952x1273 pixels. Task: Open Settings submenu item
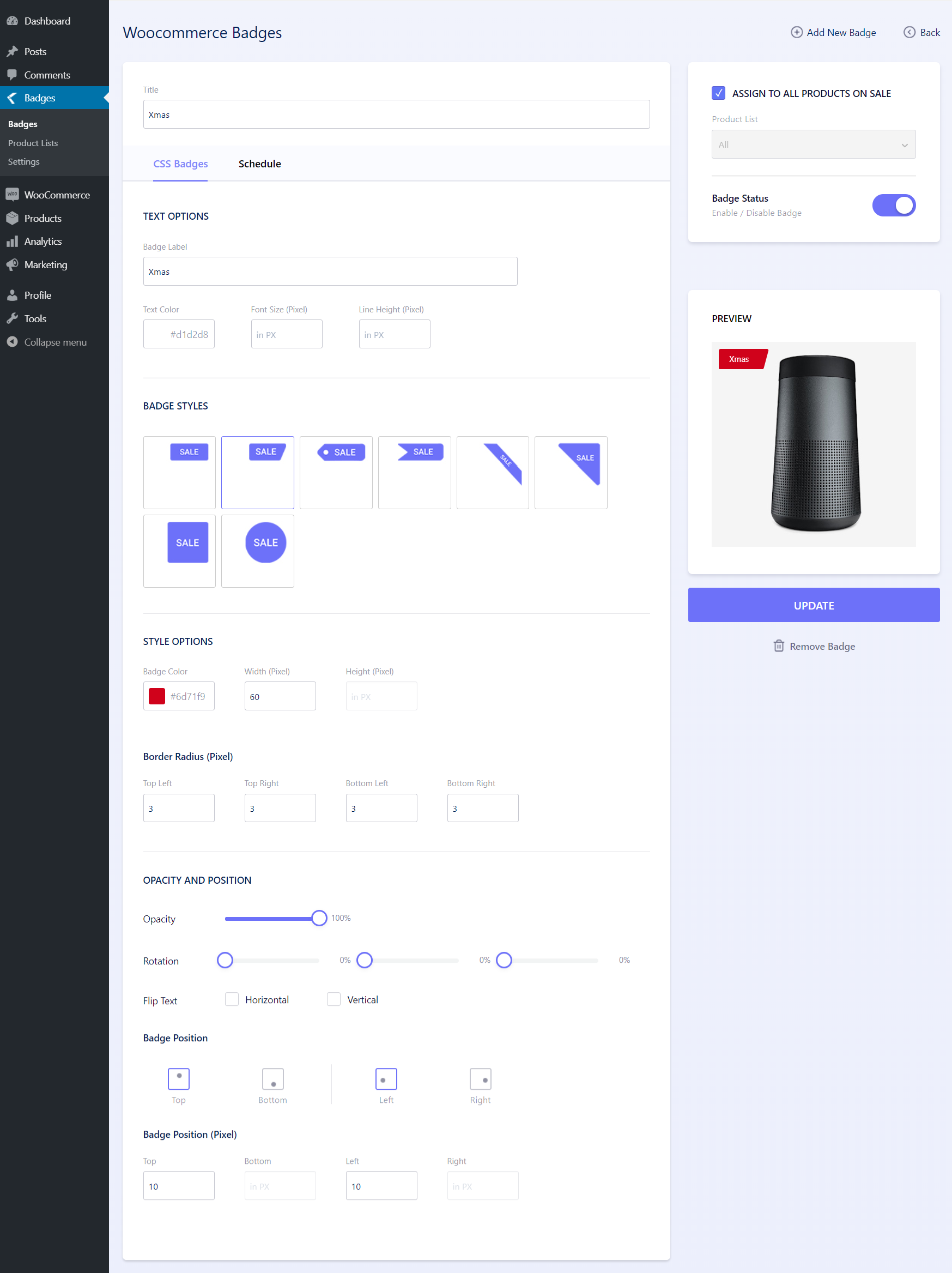point(23,162)
